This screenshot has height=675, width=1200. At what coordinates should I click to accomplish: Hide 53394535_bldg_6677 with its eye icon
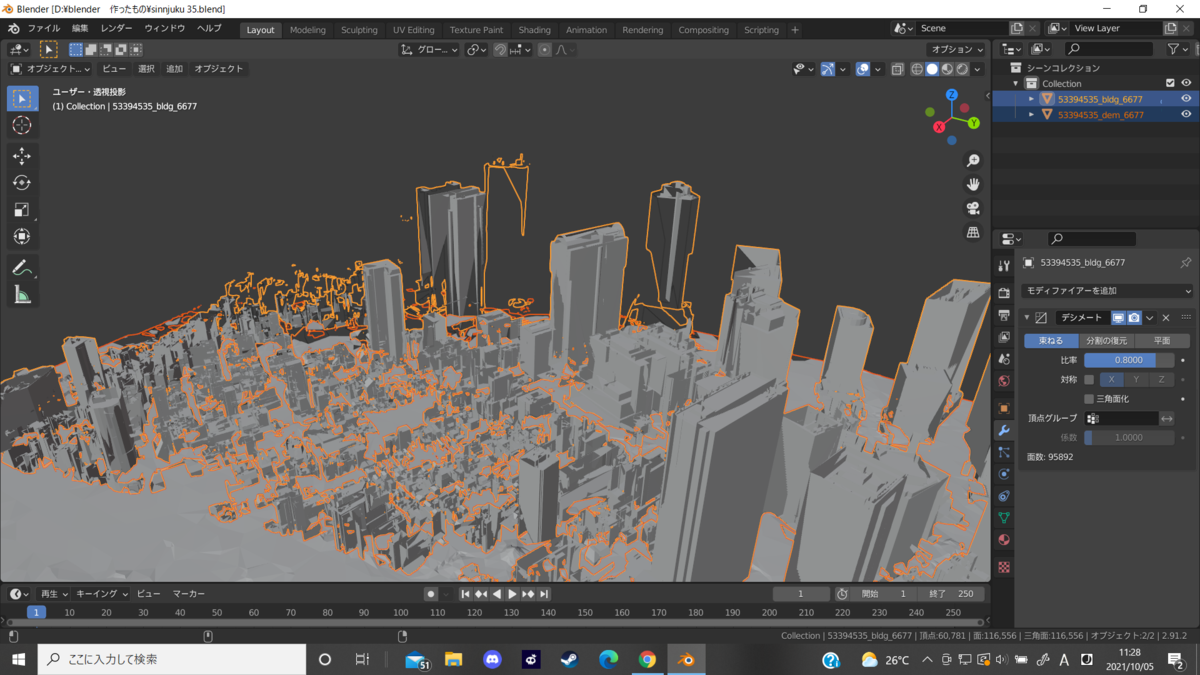pyautogui.click(x=1186, y=99)
